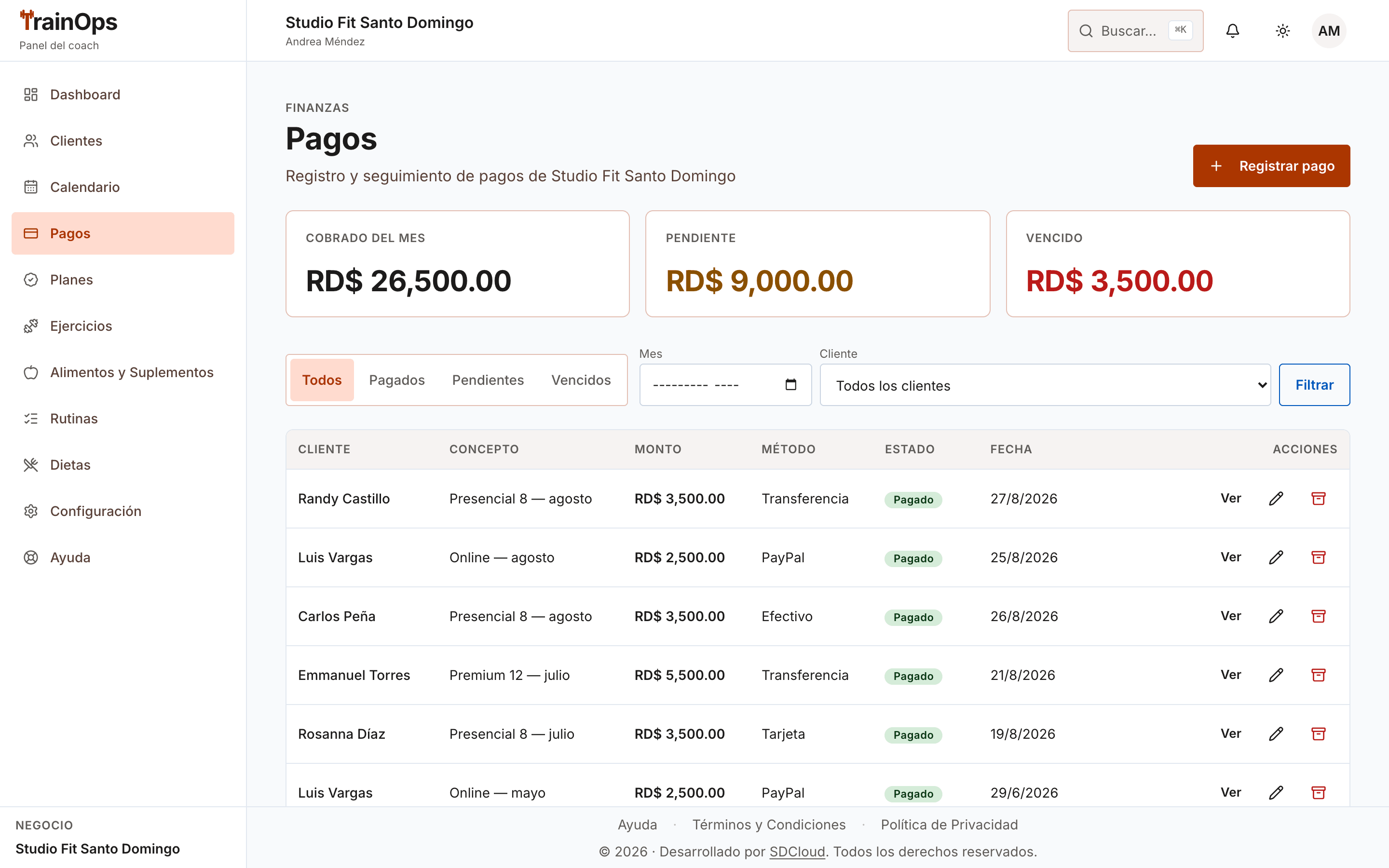Image resolution: width=1389 pixels, height=868 pixels.
Task: Open the calendar picker in Mes field
Action: [x=790, y=385]
